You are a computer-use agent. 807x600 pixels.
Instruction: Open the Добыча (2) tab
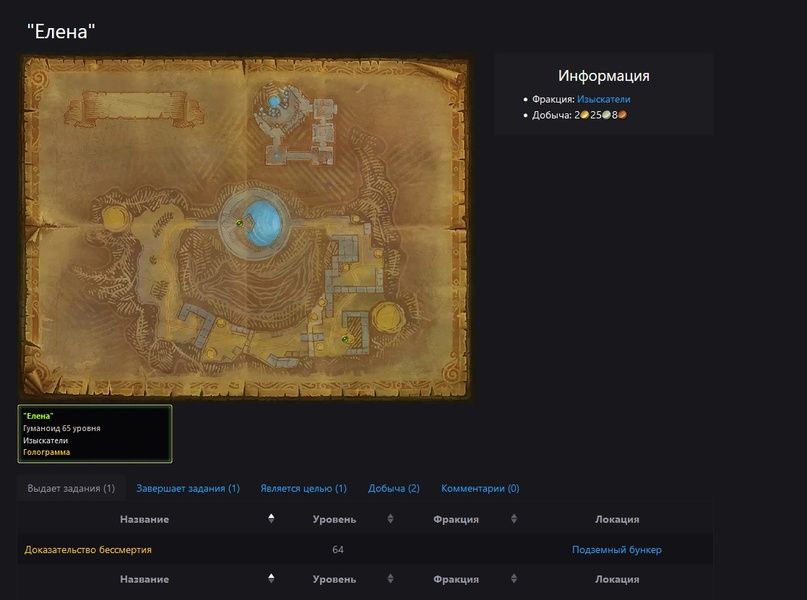tap(394, 488)
